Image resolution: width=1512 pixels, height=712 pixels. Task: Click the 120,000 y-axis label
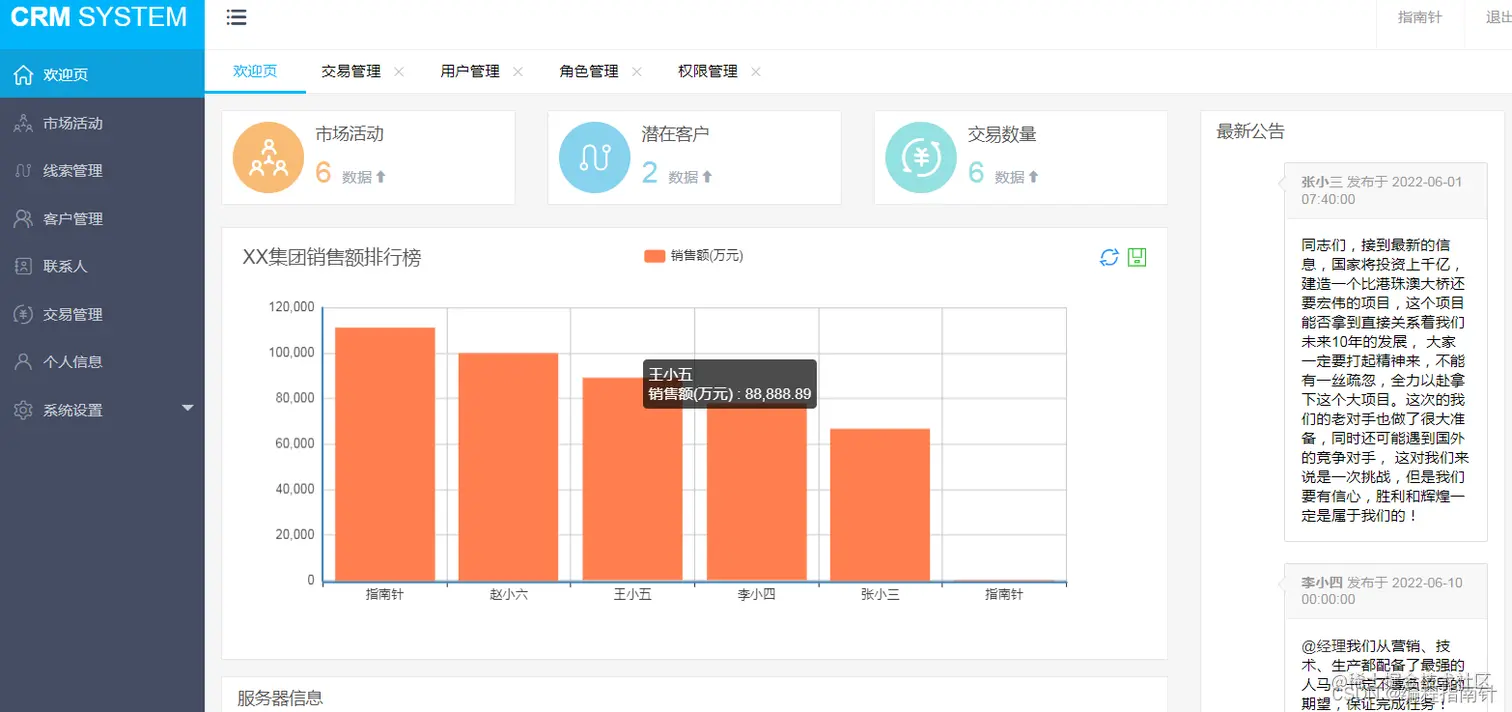coord(292,307)
